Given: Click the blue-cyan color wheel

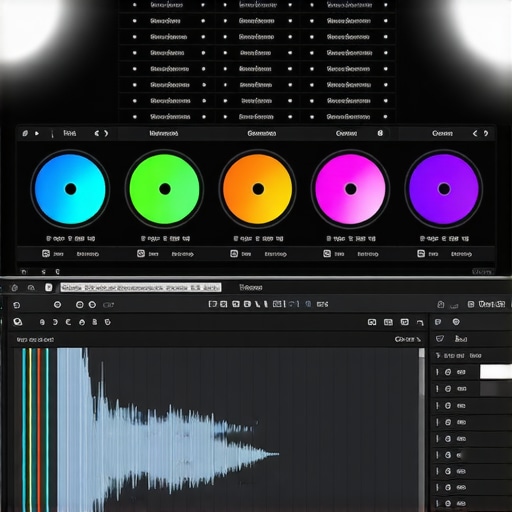Looking at the screenshot, I should pos(70,189).
